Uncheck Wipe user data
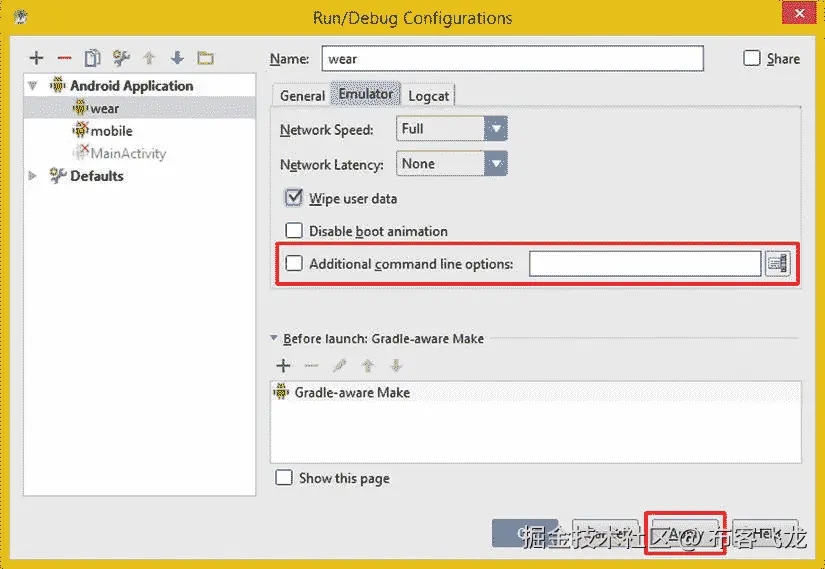 point(294,198)
